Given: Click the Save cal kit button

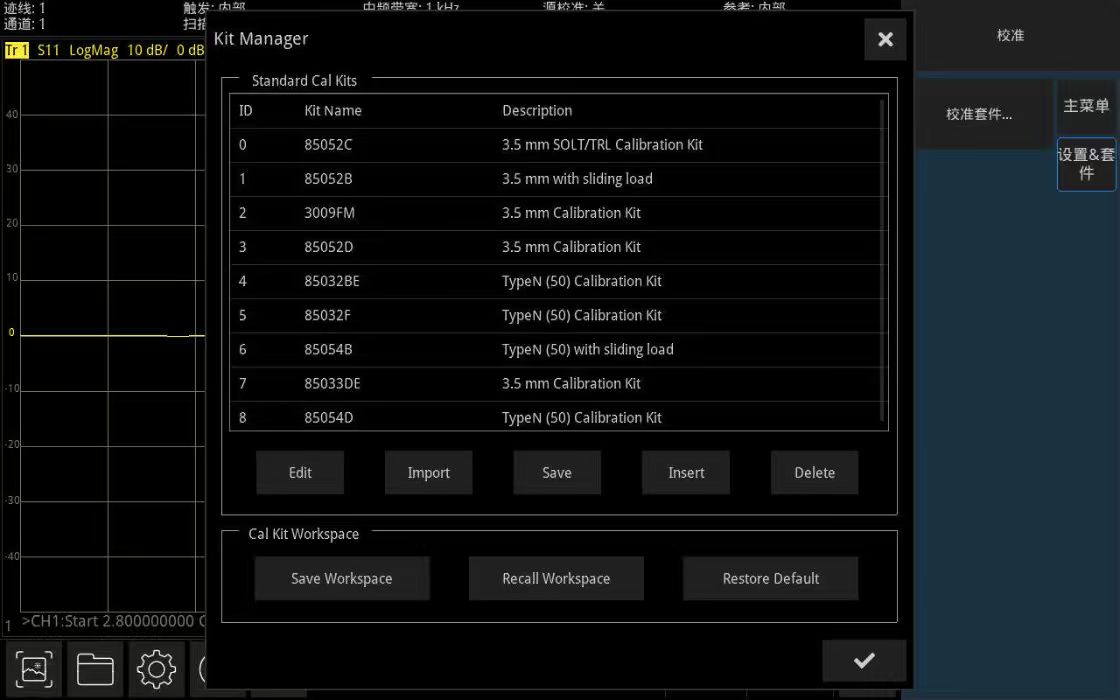Looking at the screenshot, I should click(x=557, y=472).
